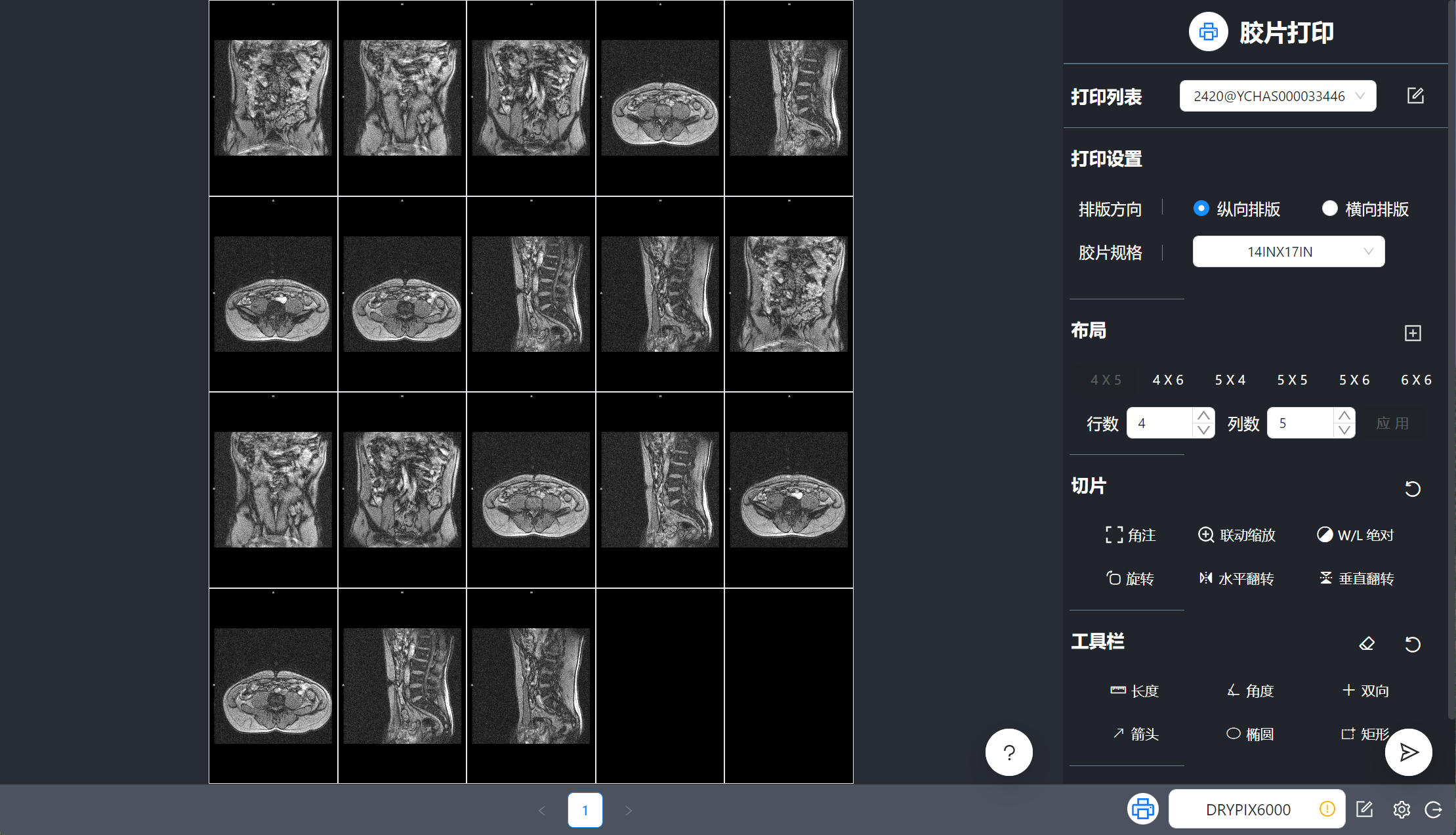The width and height of the screenshot is (1456, 835).
Task: Open the DRYPIX6000 printer selector
Action: pos(1257,809)
